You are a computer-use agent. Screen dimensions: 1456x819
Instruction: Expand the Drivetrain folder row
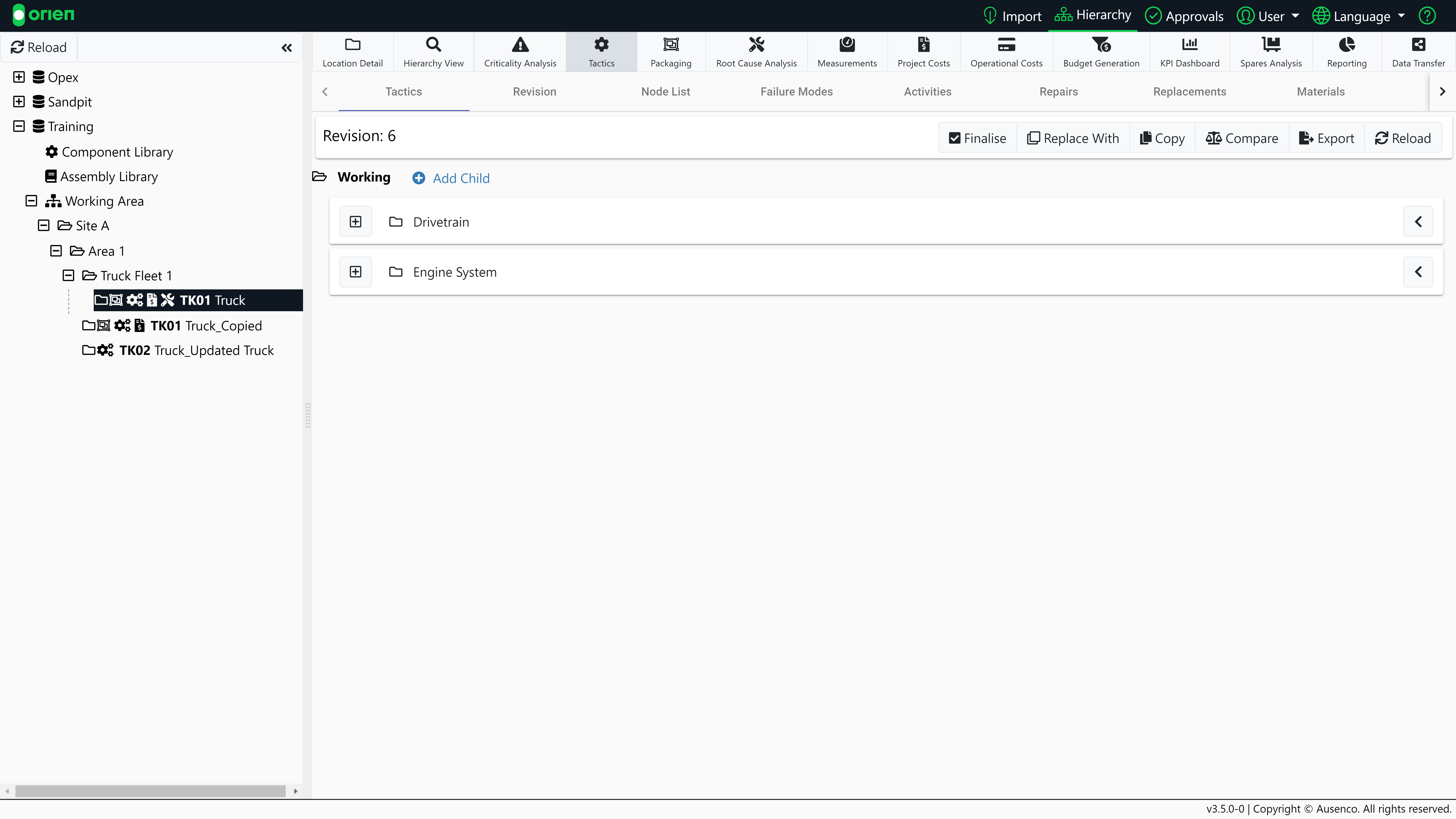pos(356,222)
